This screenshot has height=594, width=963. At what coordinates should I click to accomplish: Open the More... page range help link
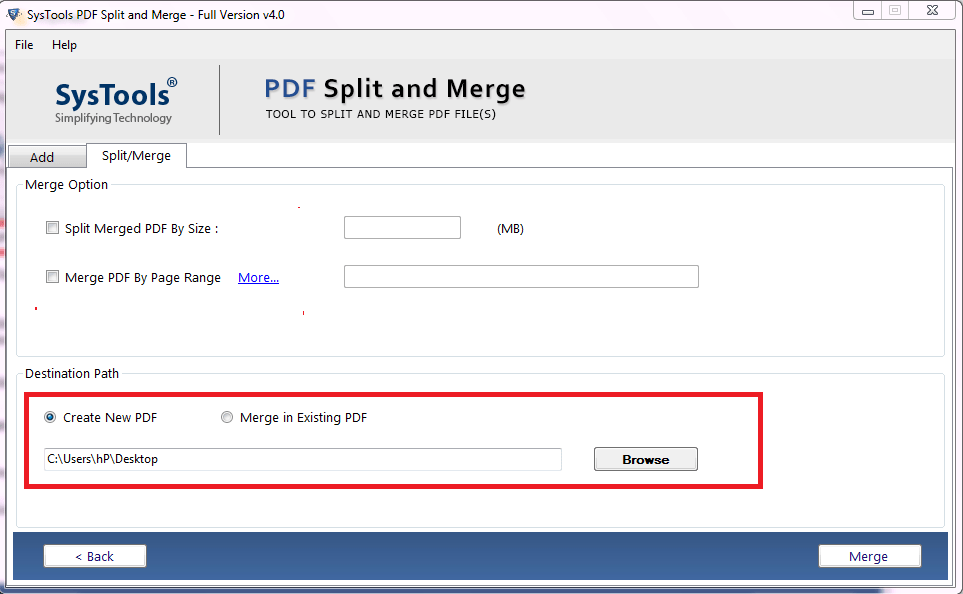coord(258,277)
